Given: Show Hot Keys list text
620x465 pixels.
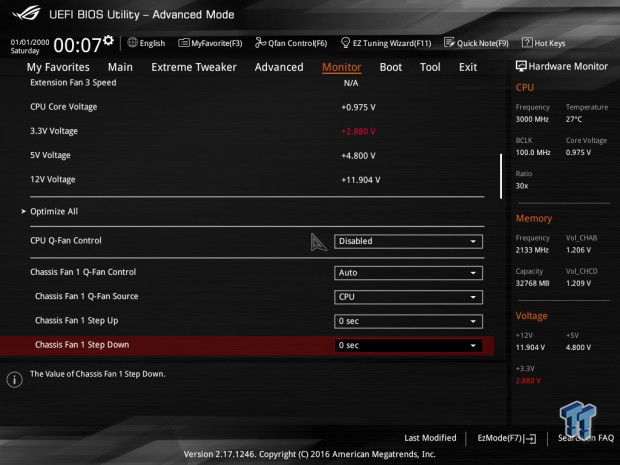Looking at the screenshot, I should [x=550, y=43].
